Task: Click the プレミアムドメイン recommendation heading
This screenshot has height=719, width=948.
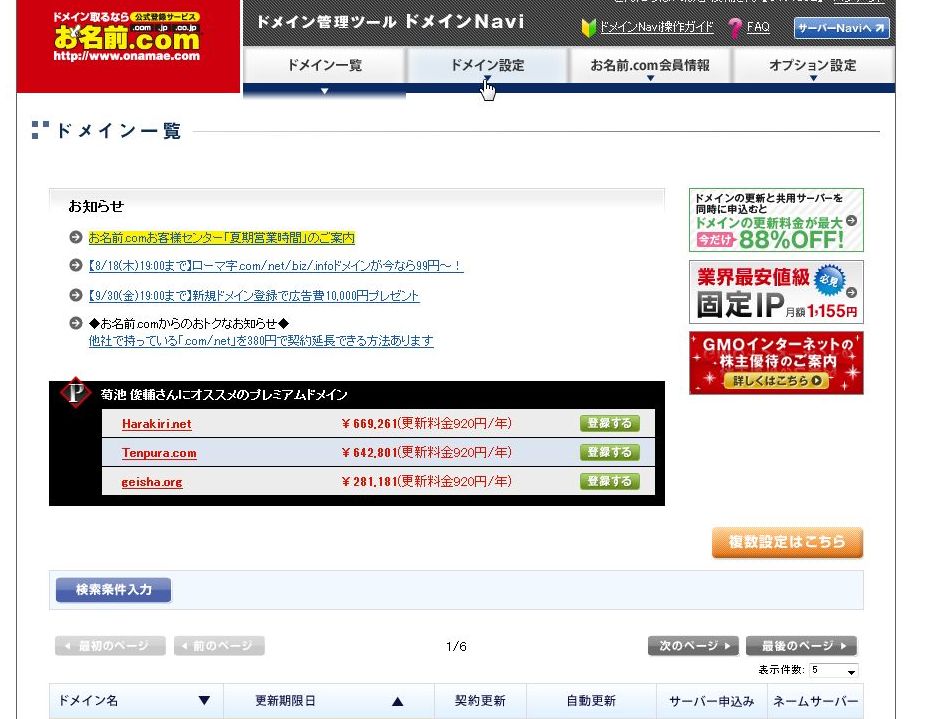Action: tap(224, 395)
